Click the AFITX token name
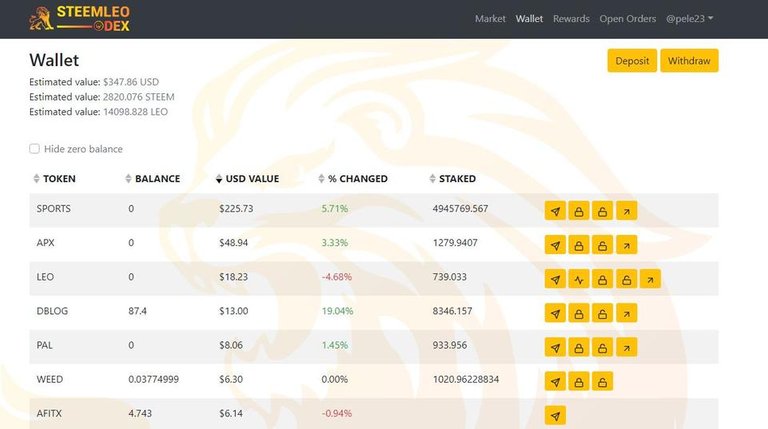Screen dimensions: 768x429 pos(49,413)
